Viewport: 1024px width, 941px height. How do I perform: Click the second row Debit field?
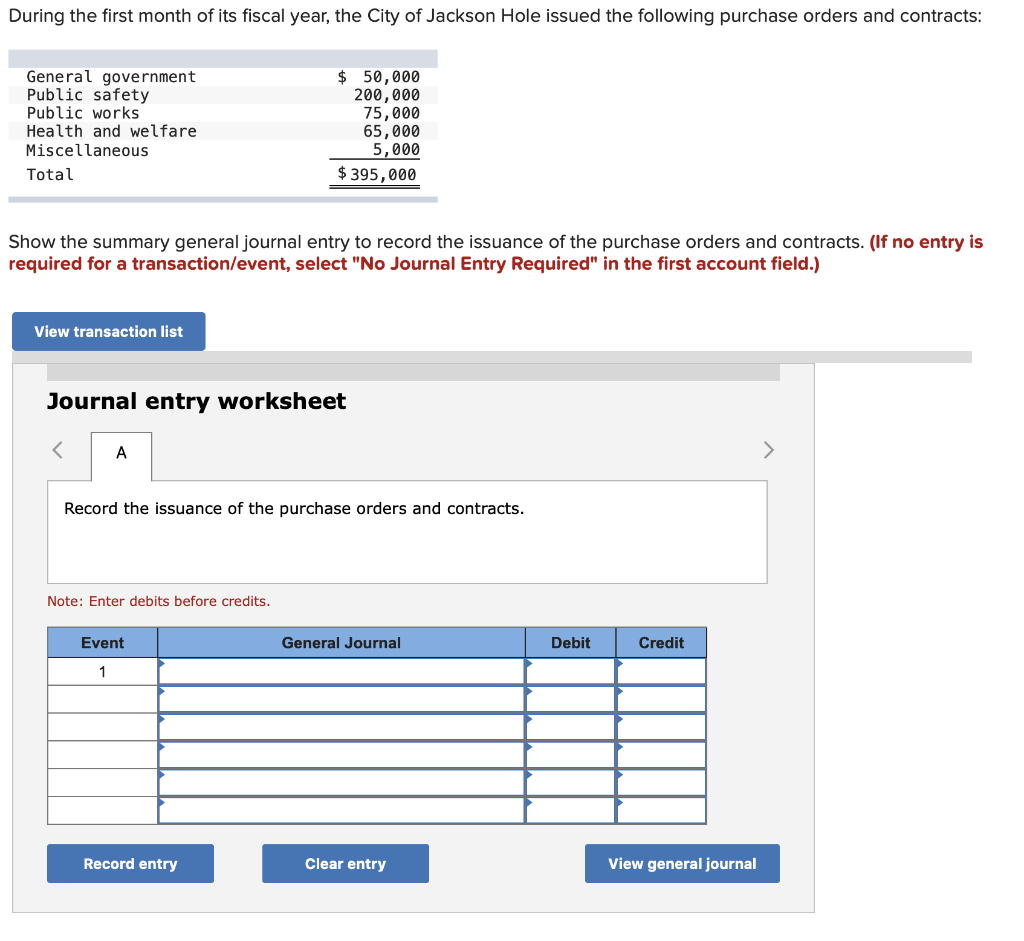(571, 699)
